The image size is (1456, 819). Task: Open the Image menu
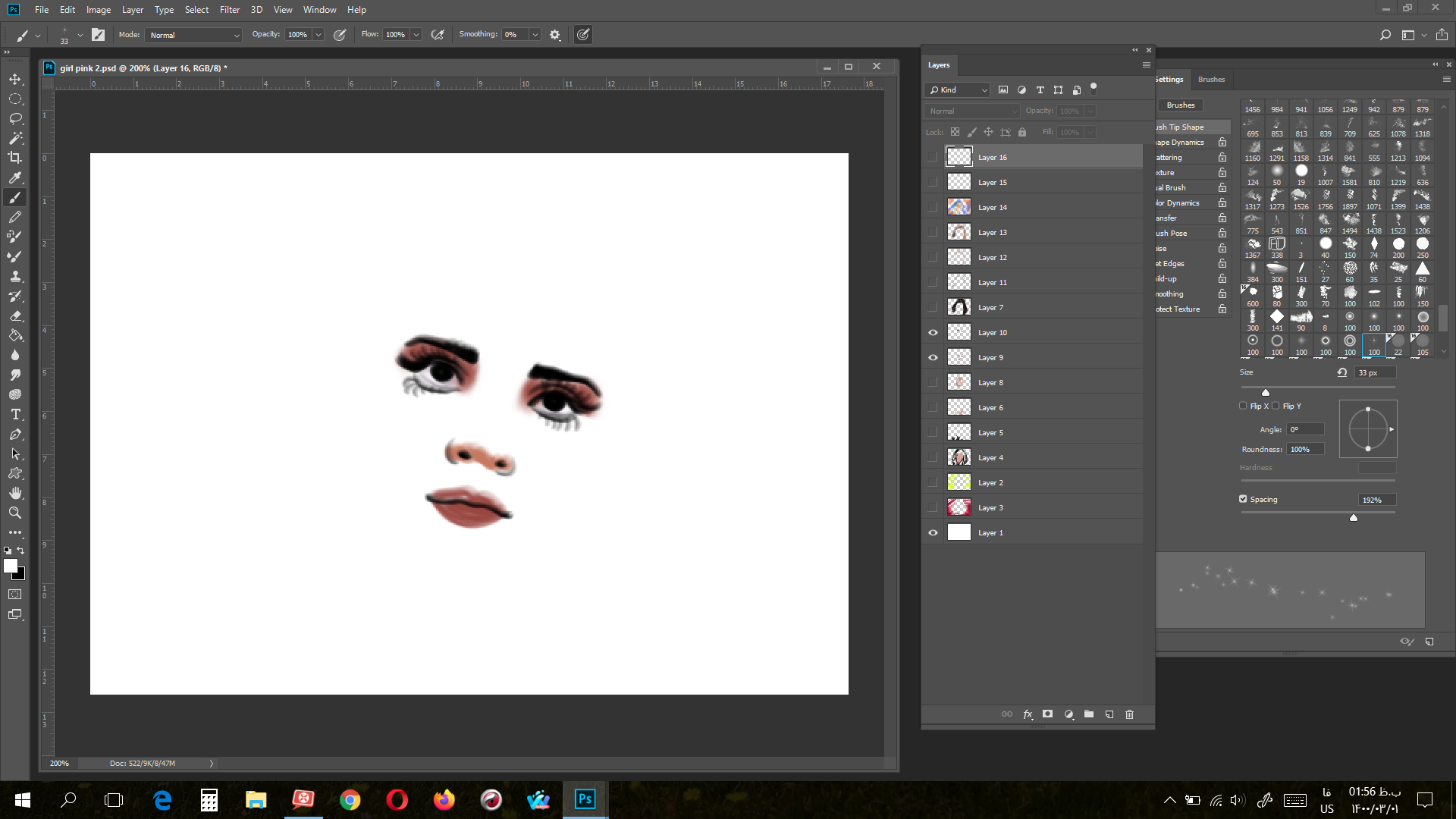[99, 10]
